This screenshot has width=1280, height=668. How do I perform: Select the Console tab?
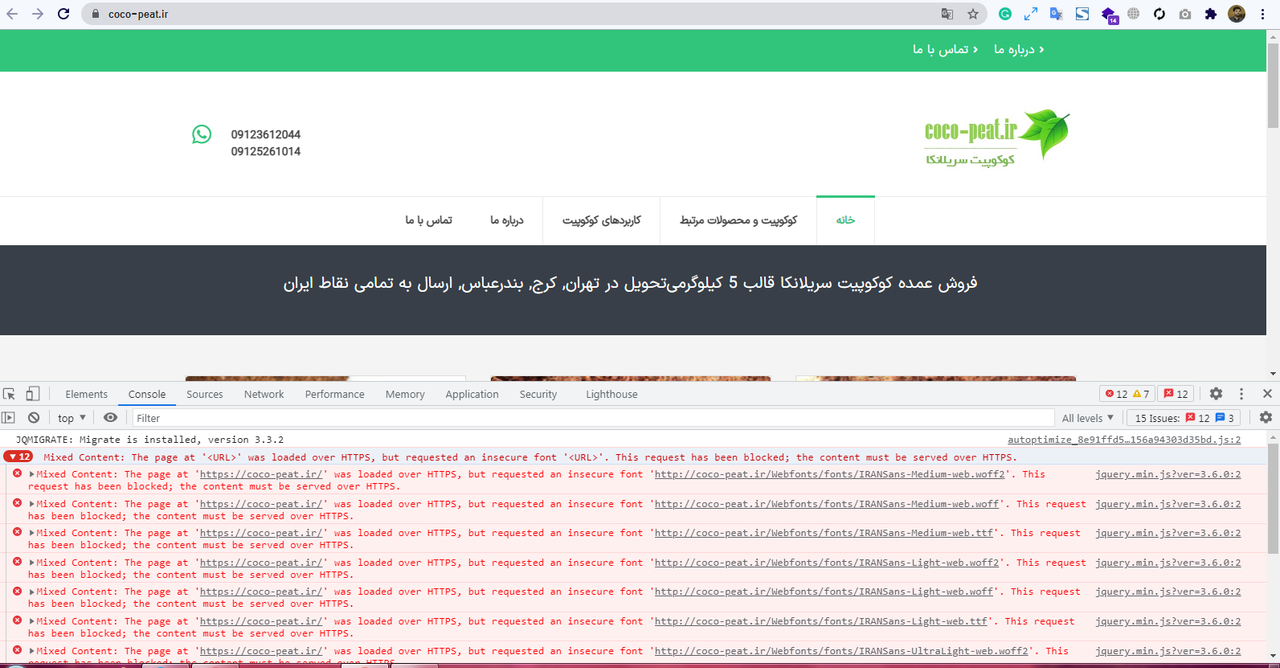tap(147, 394)
